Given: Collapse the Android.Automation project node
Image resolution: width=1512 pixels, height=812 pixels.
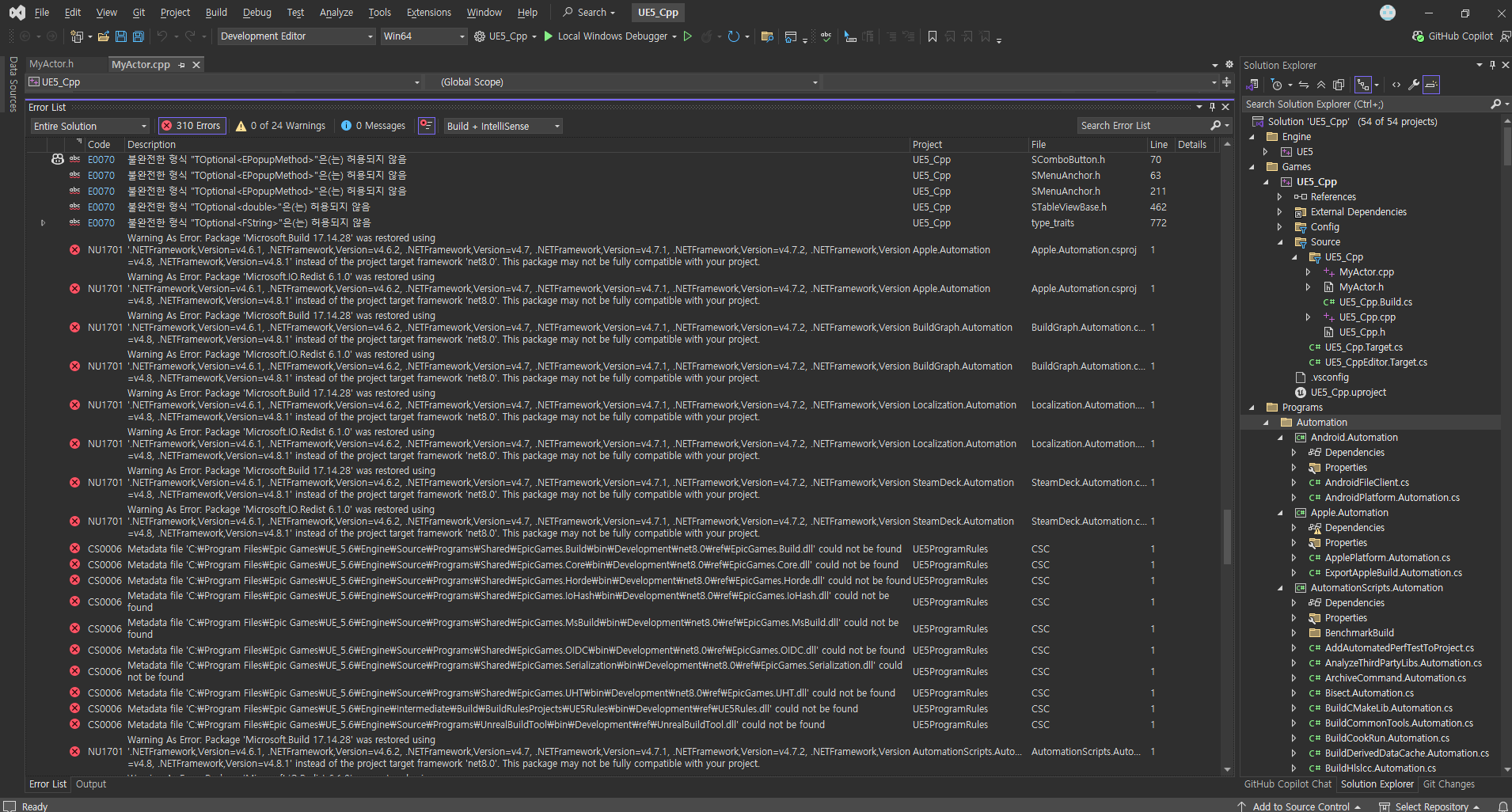Looking at the screenshot, I should click(x=1280, y=438).
